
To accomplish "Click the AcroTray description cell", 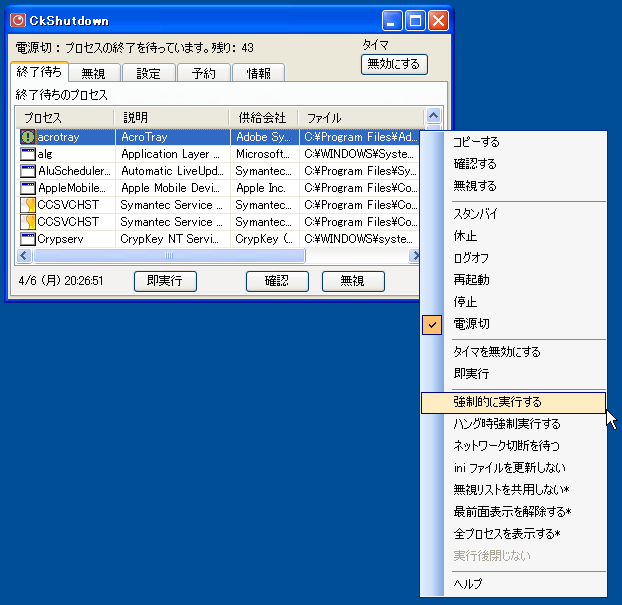I will 173,137.
